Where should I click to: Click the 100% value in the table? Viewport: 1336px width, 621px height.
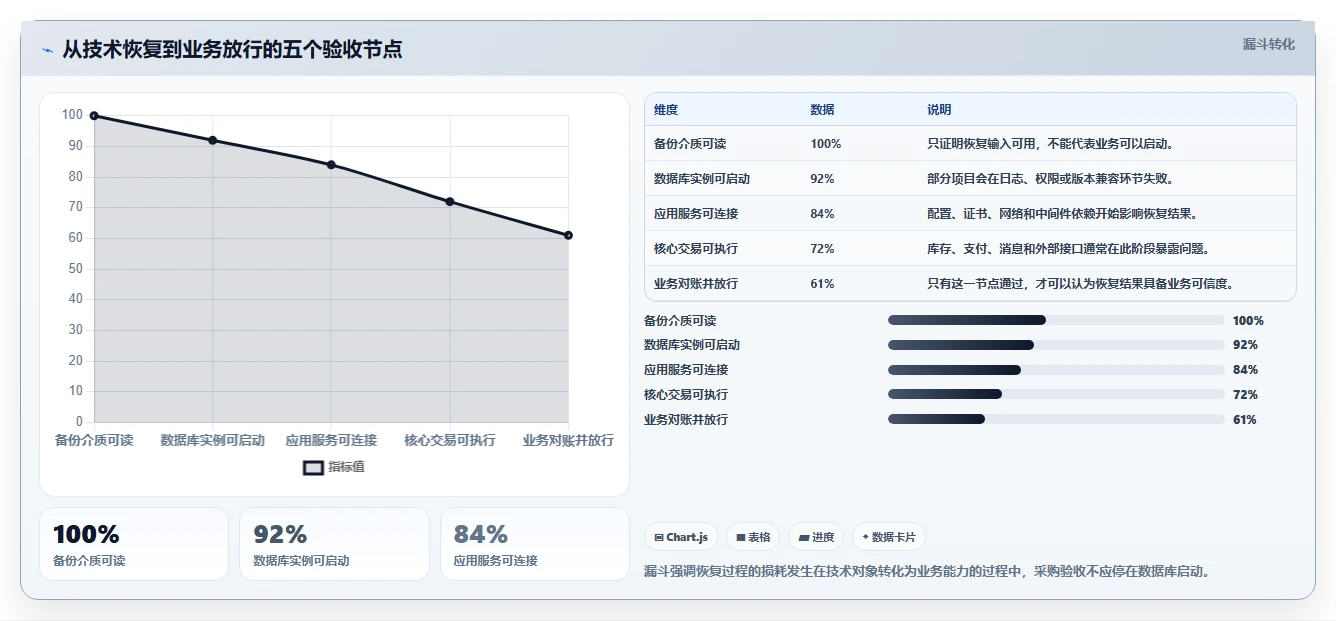pos(826,144)
